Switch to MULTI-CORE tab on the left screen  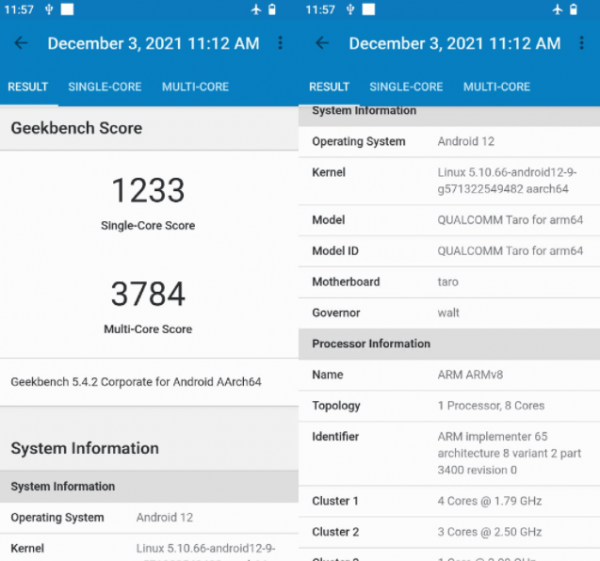[x=195, y=87]
